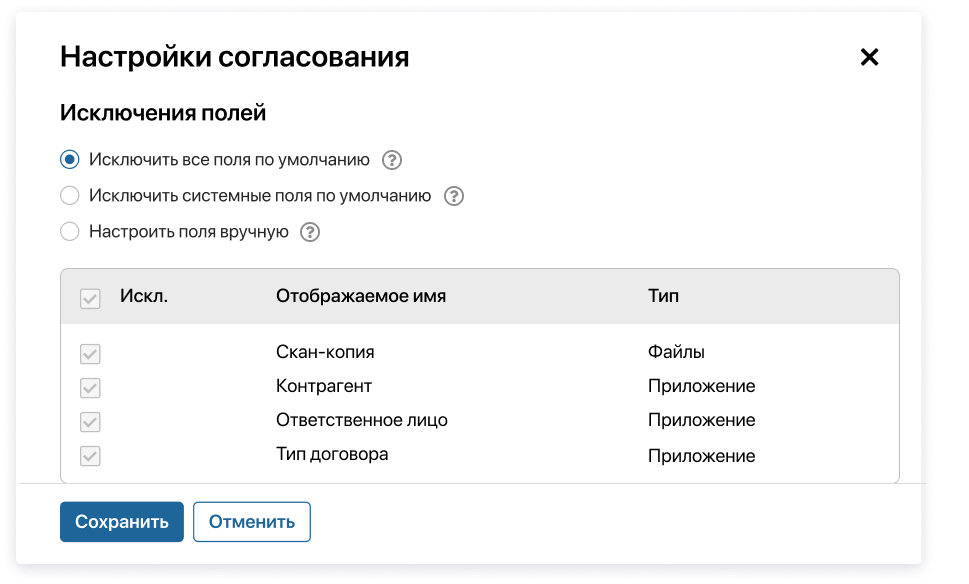Screen dimensions: 969x584
Task: Click the question mark icon beside 'Исключить системные поля по умолчанию'
Action: (454, 195)
